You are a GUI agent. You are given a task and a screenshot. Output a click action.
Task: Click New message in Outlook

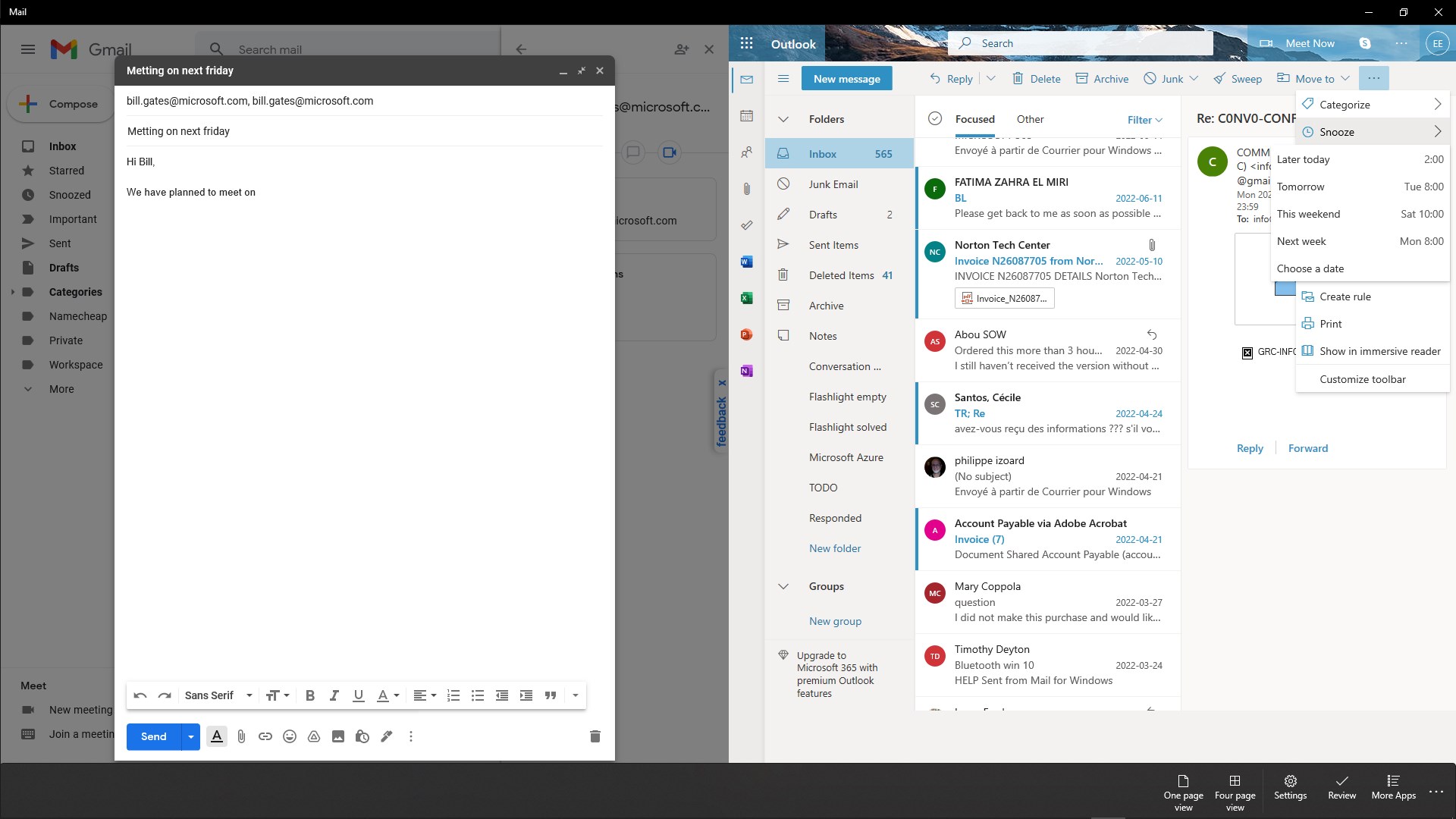[x=847, y=78]
